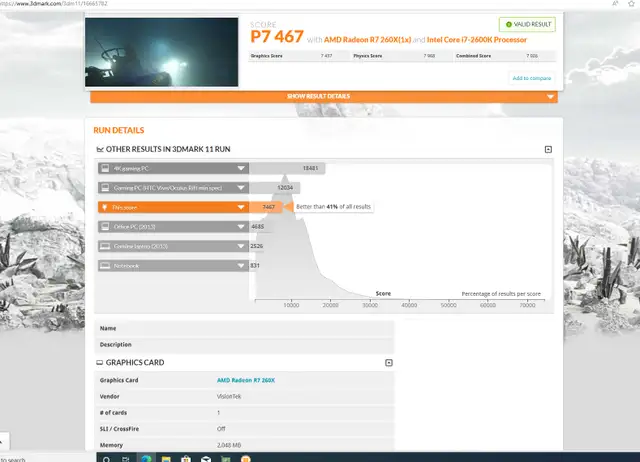Expand the Show Result Details arrow

coord(550,97)
